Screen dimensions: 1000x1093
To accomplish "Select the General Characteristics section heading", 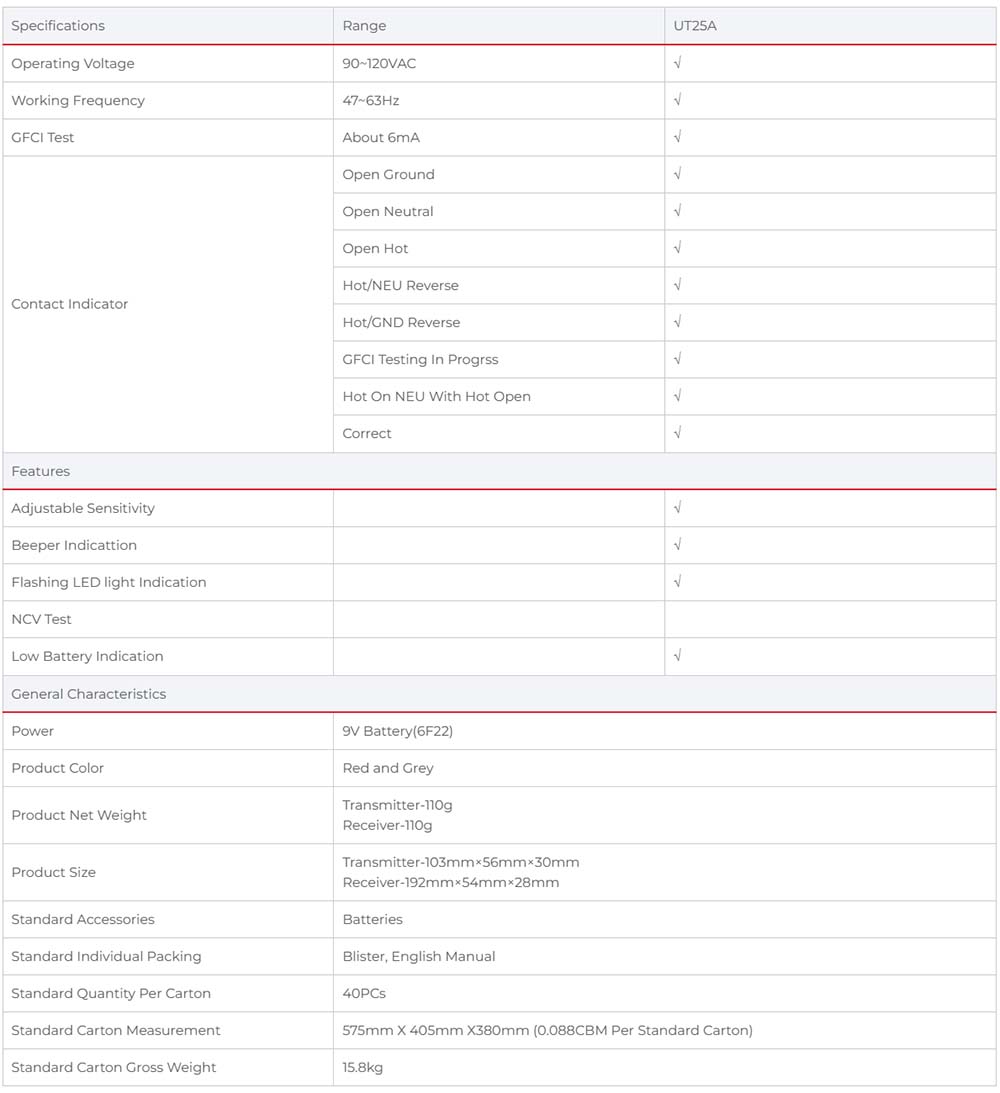I will [x=89, y=694].
